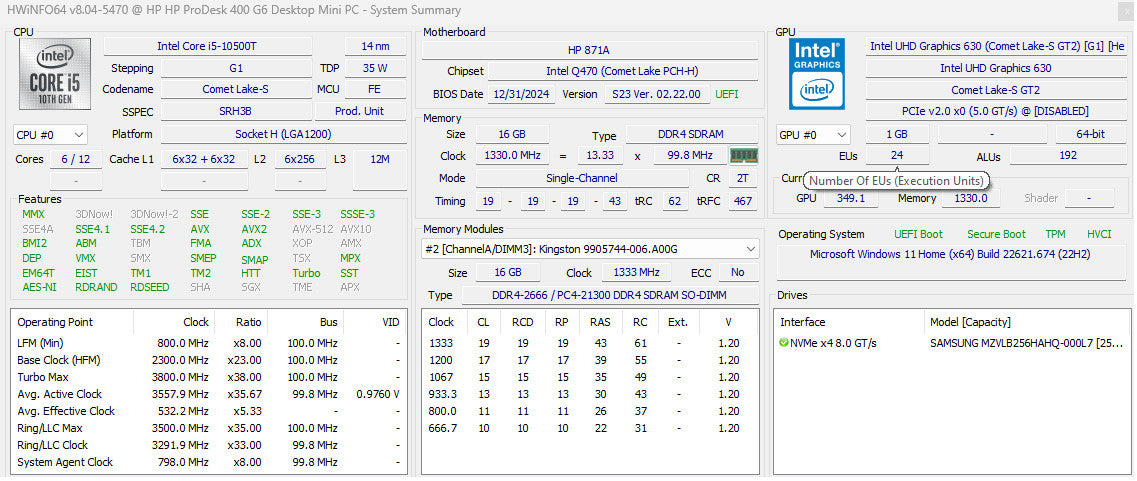Select the SAMSUNG MZVLB256HAHQ drive row
Screen dimensions: 1137x481
pos(951,343)
